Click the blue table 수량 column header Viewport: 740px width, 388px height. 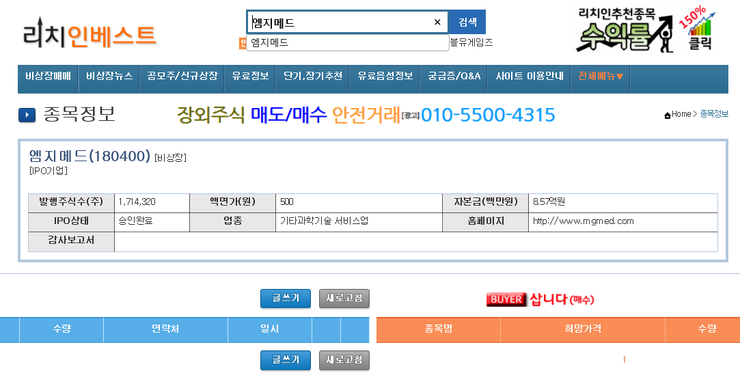(61, 329)
